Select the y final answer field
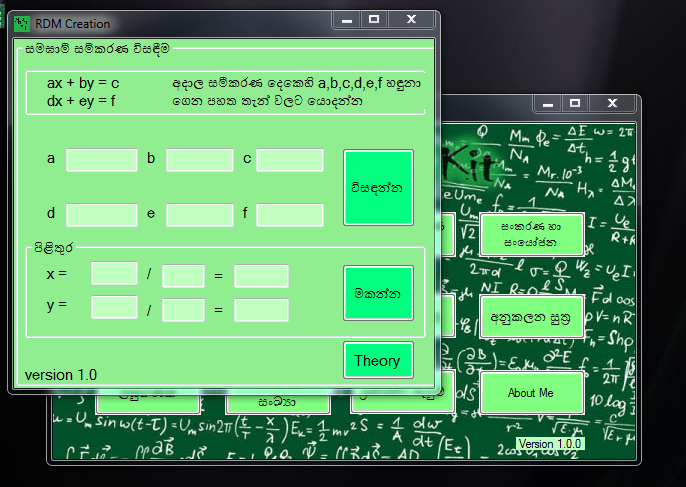 (x=261, y=310)
